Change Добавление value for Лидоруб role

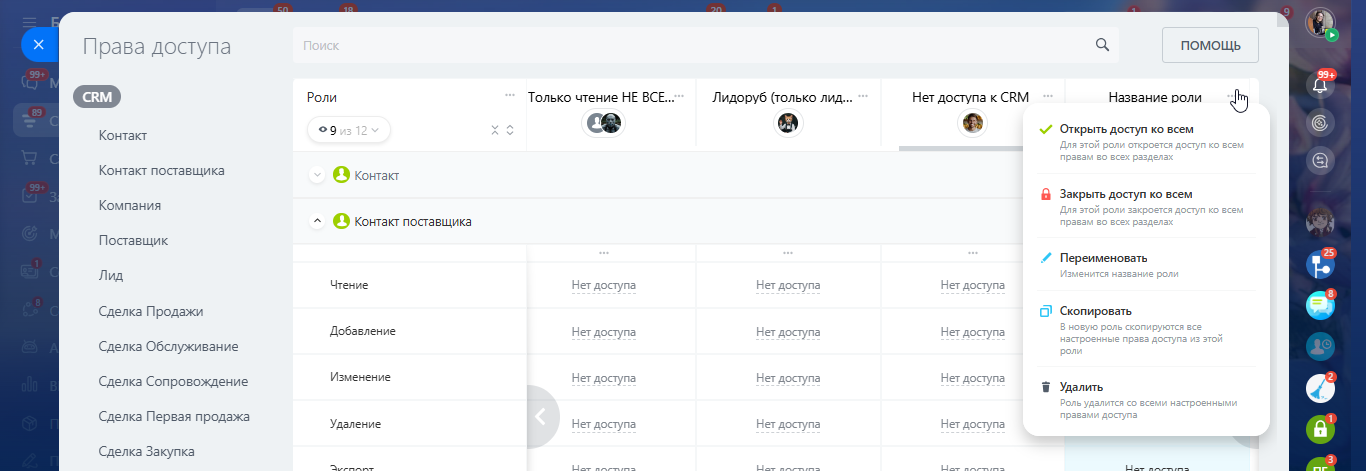[788, 331]
